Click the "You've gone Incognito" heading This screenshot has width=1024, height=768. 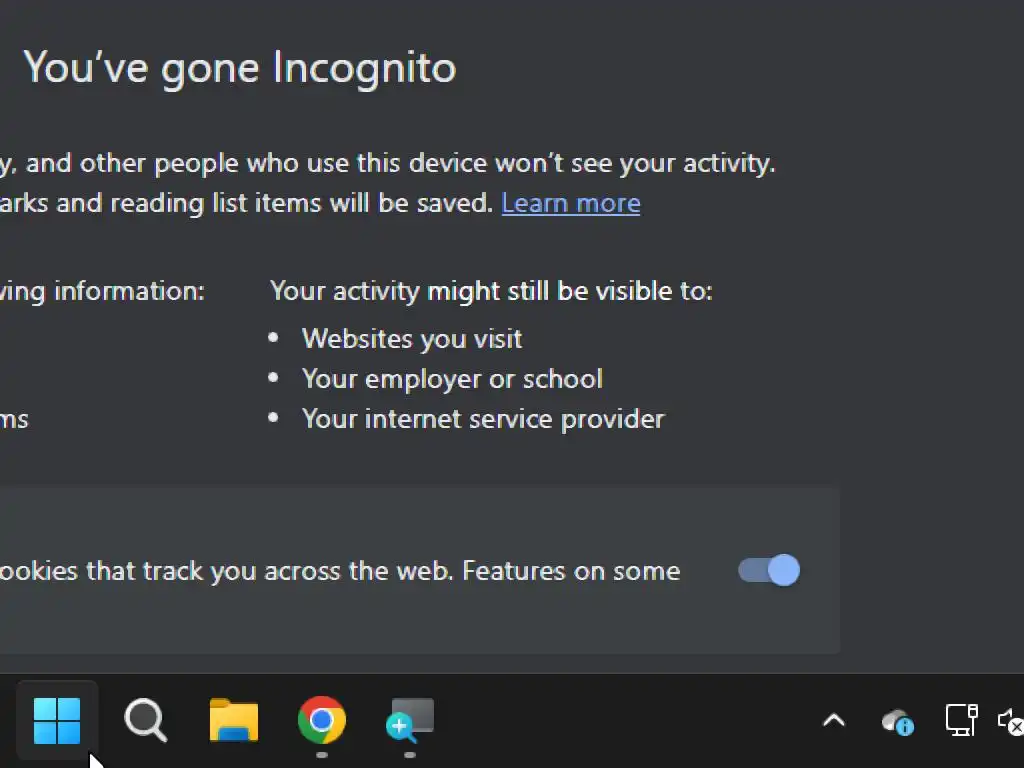[240, 68]
